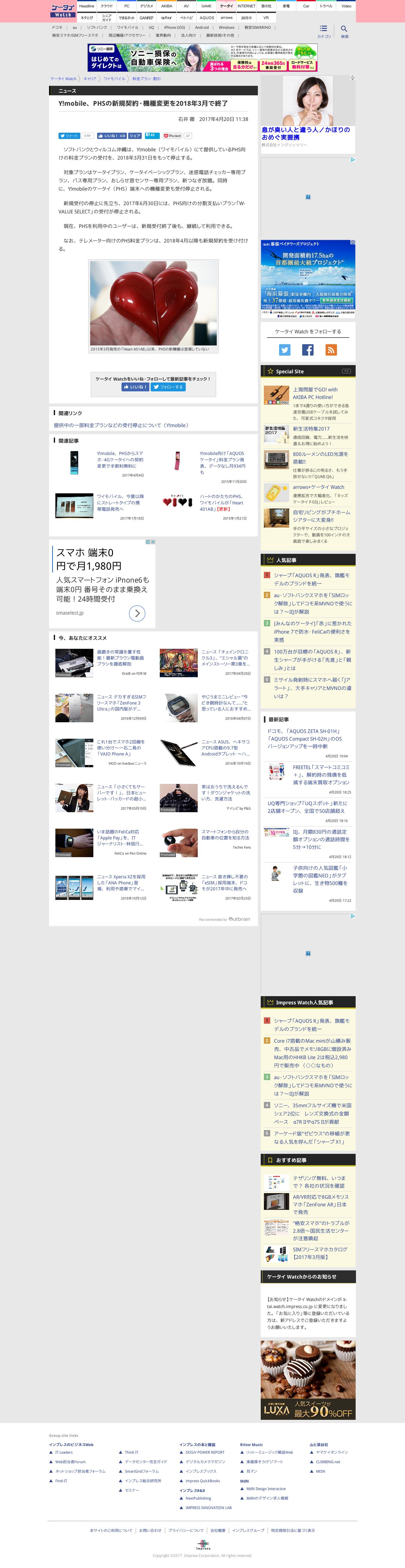Image resolution: width=405 pixels, height=1568 pixels.
Task: Click the Outbrain logo under recommendations
Action: click(x=240, y=919)
